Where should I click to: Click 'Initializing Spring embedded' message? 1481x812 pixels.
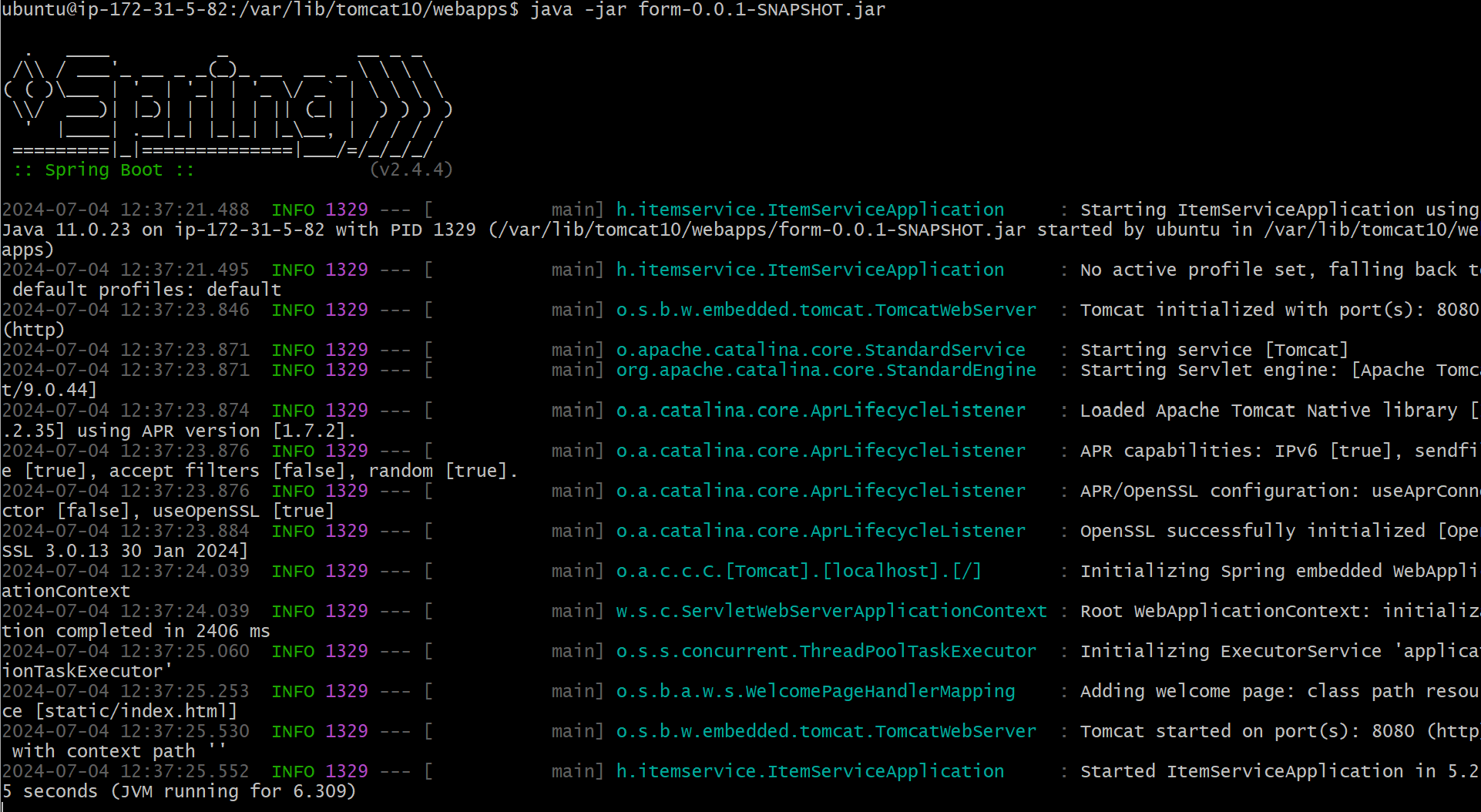pyautogui.click(x=1231, y=571)
